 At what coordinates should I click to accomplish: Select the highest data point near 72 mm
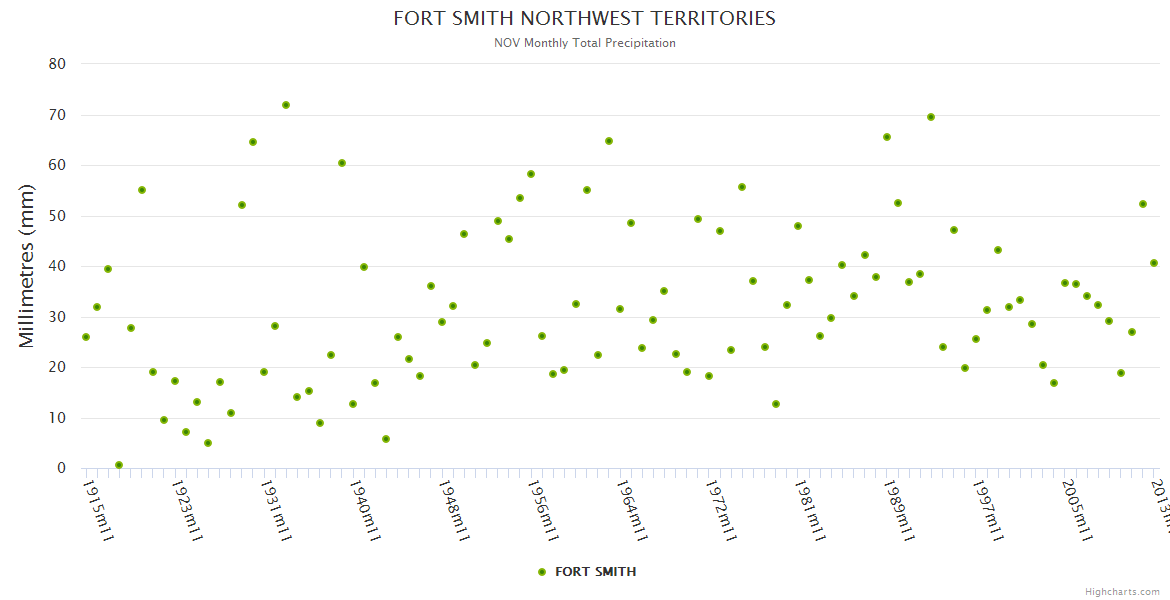pos(286,105)
